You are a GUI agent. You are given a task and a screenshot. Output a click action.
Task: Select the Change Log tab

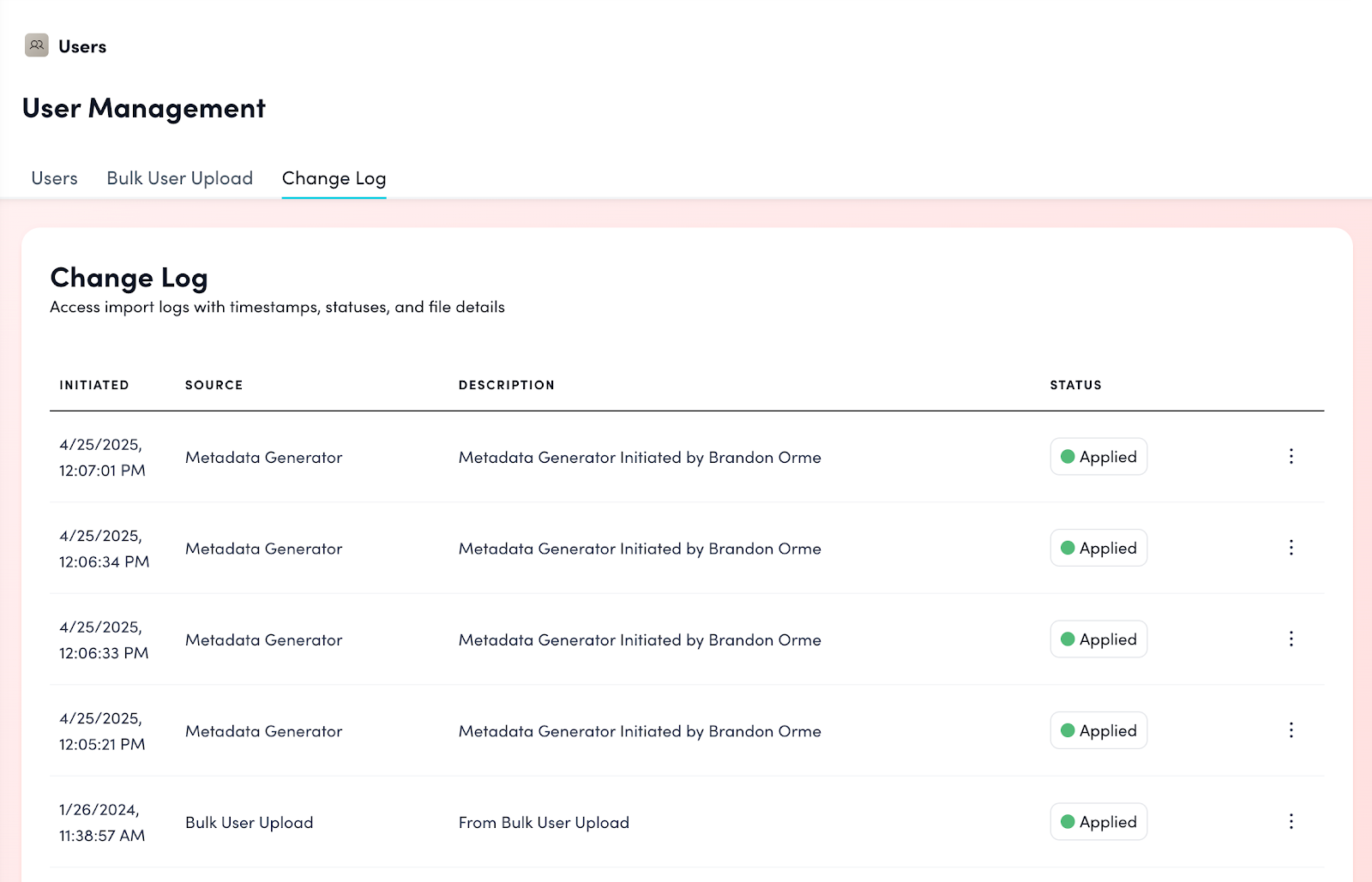334,178
